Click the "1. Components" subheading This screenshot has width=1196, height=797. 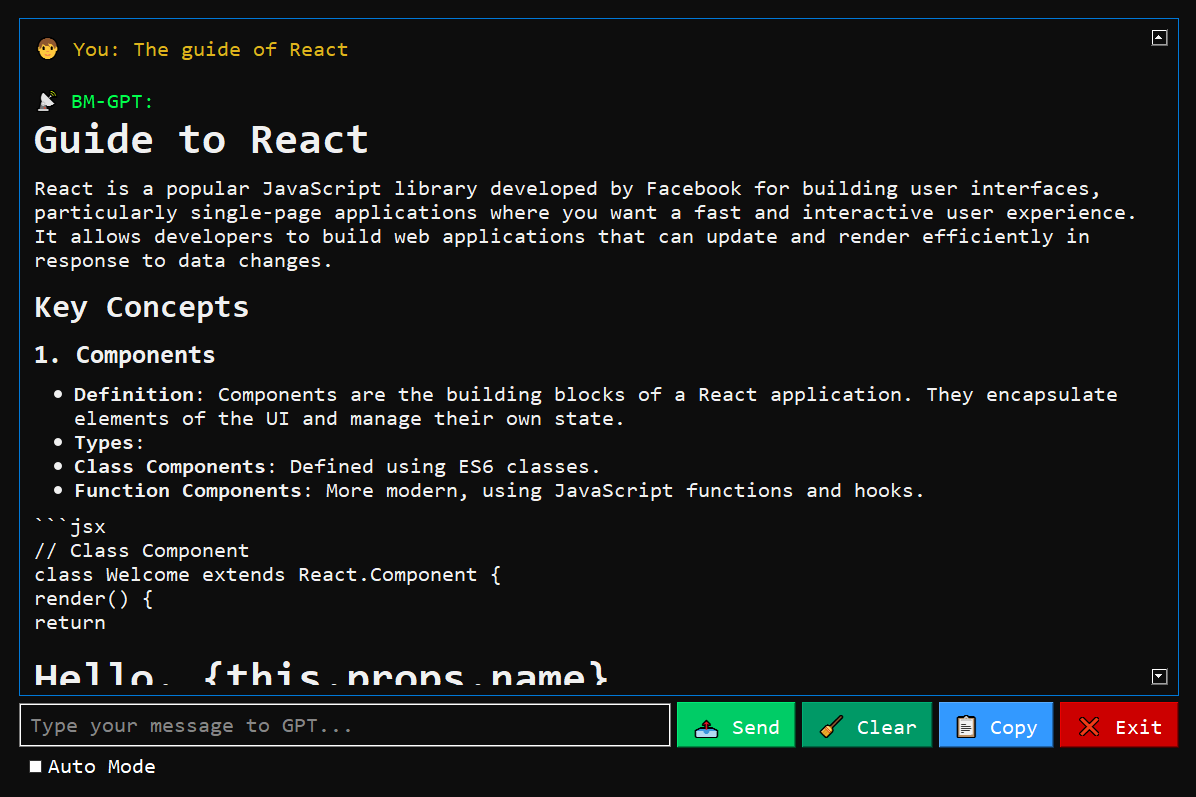(125, 355)
